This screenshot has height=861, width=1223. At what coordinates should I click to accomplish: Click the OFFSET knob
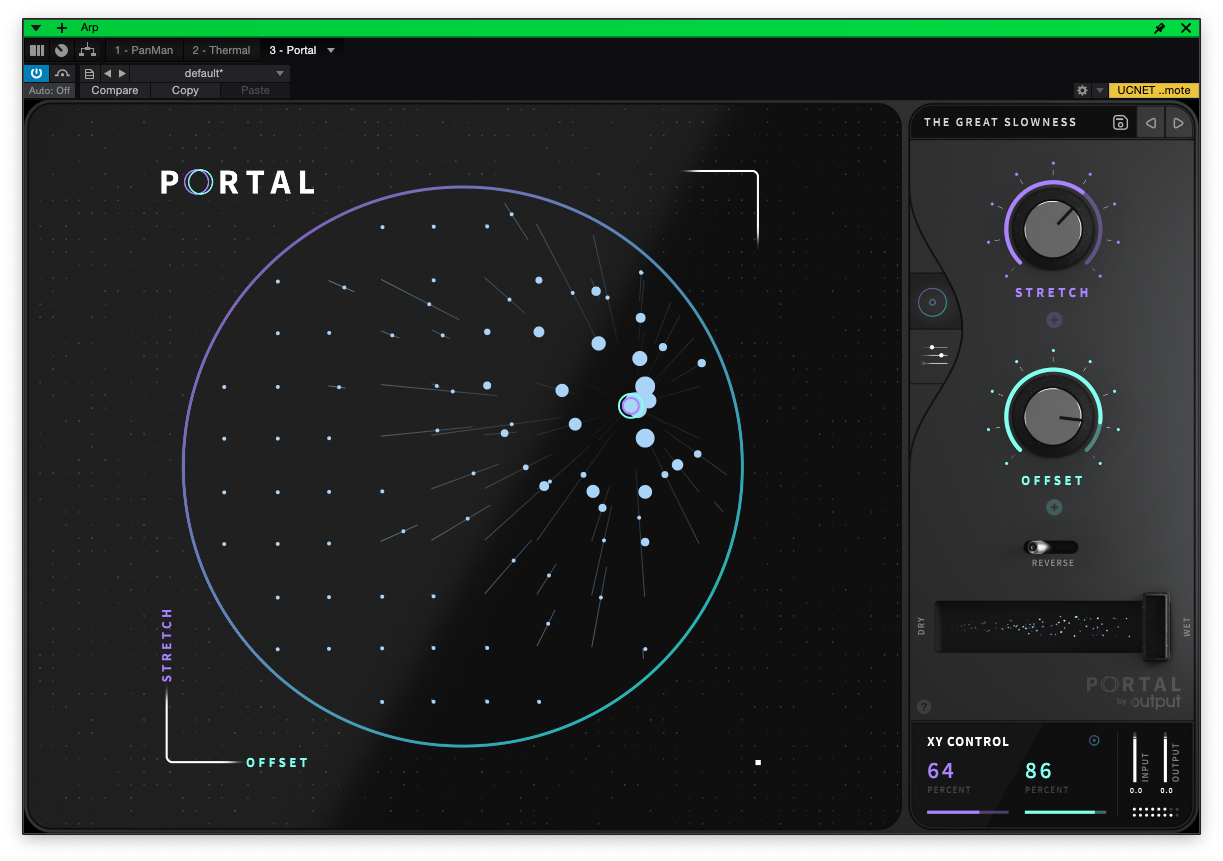(x=1053, y=416)
